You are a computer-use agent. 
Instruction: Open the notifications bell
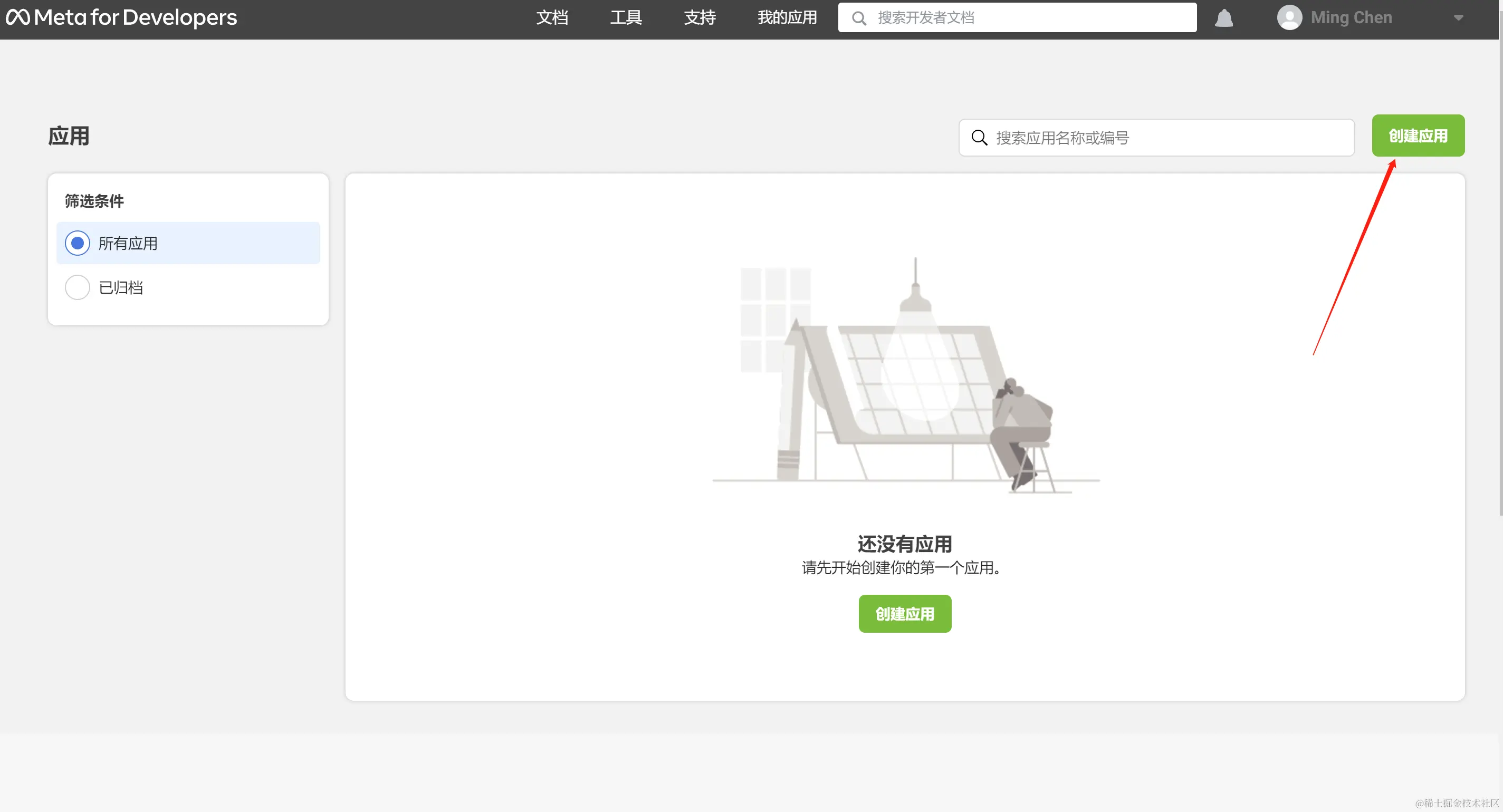click(x=1223, y=18)
